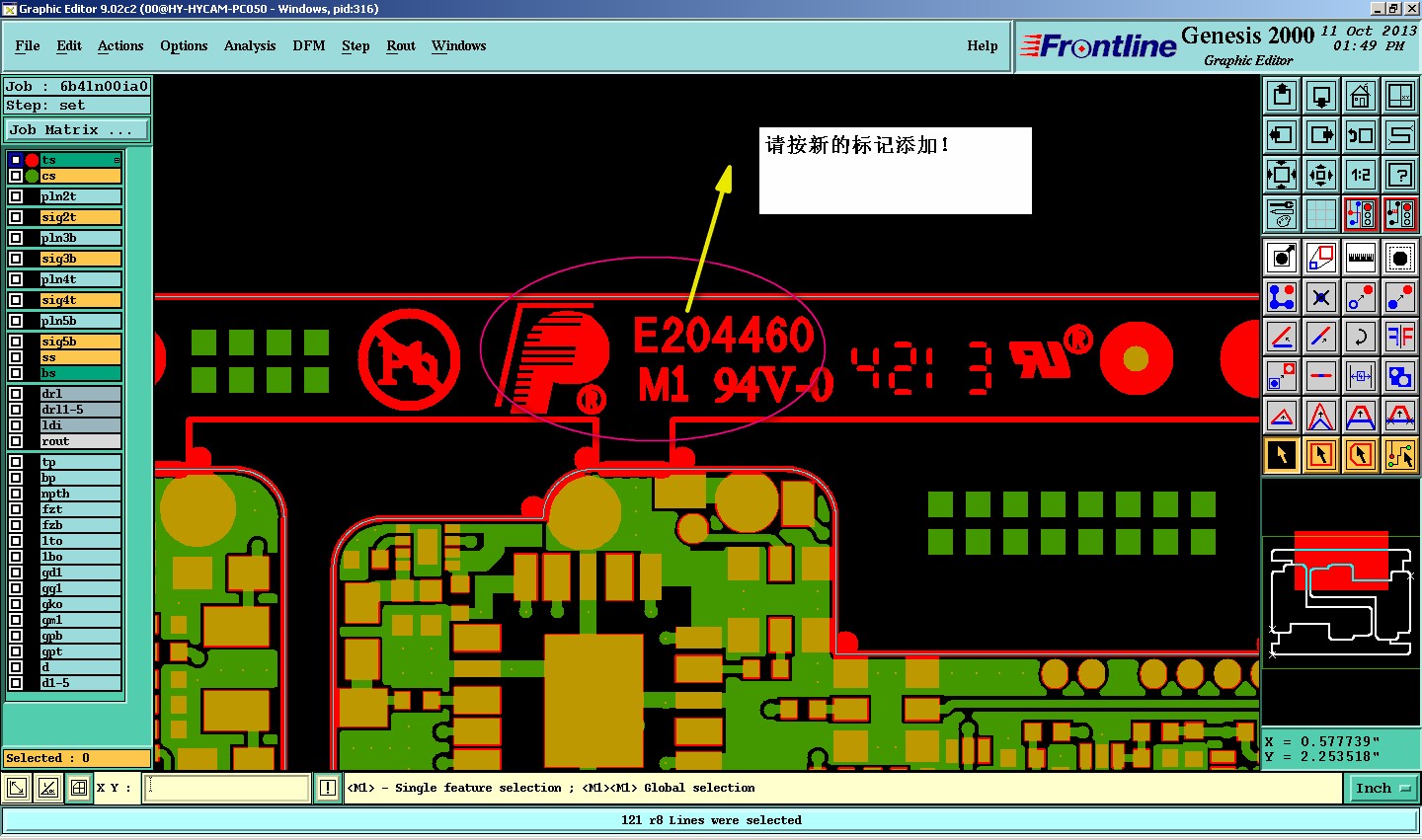Open the wrench and pencil tools icon
The width and height of the screenshot is (1422, 840).
tap(1282, 213)
